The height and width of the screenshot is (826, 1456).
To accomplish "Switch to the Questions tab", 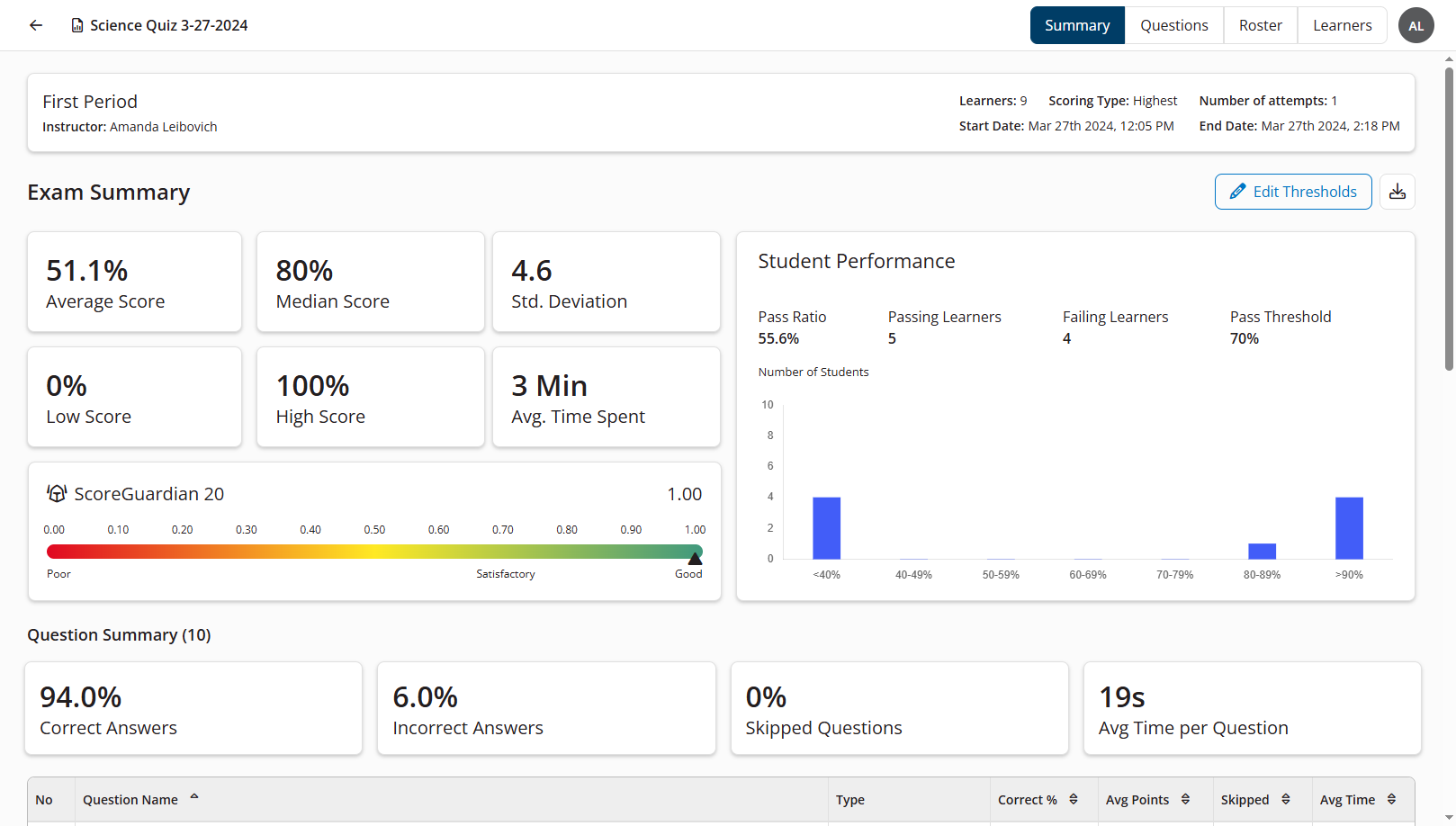I will (1173, 24).
